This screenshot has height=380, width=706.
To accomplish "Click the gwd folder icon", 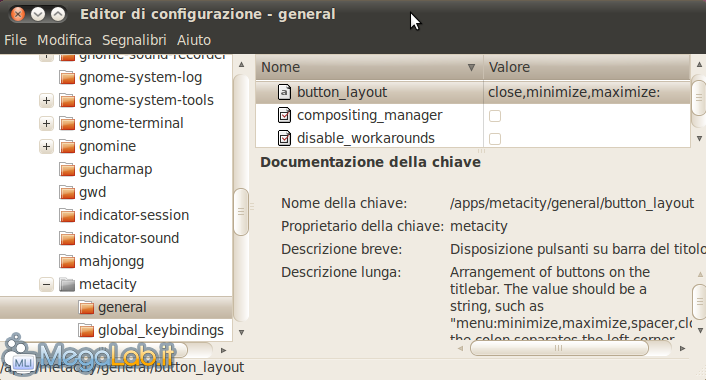I will pos(67,192).
